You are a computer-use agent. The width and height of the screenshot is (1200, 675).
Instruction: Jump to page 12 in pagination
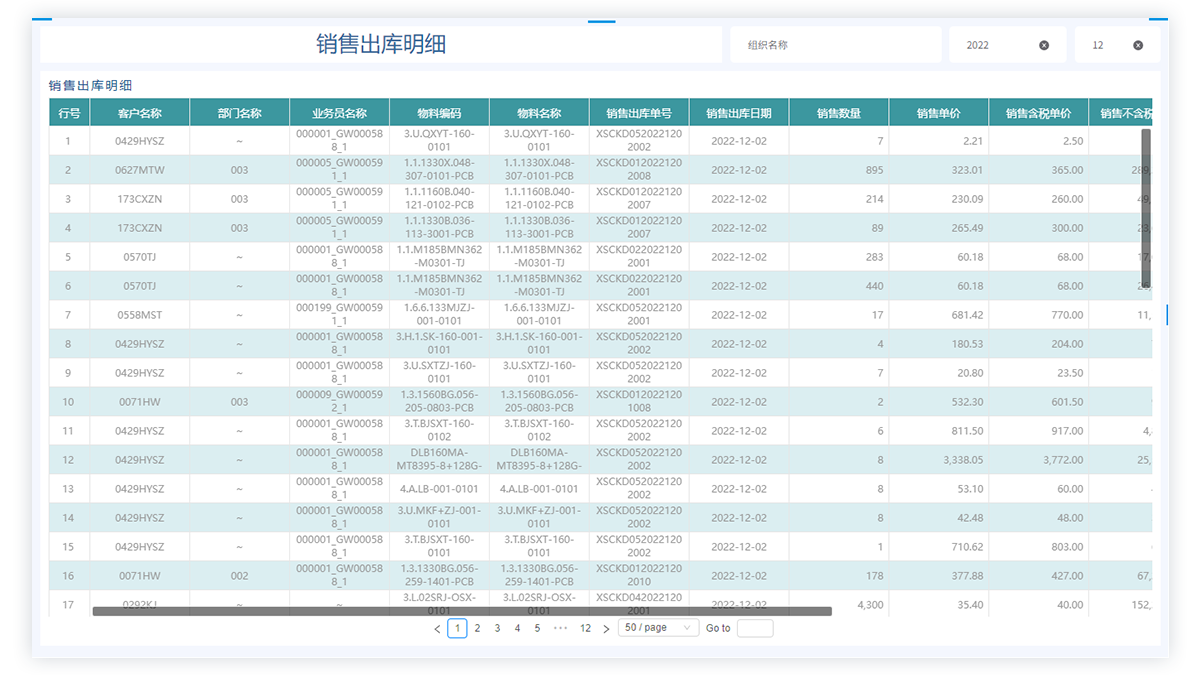tap(585, 629)
